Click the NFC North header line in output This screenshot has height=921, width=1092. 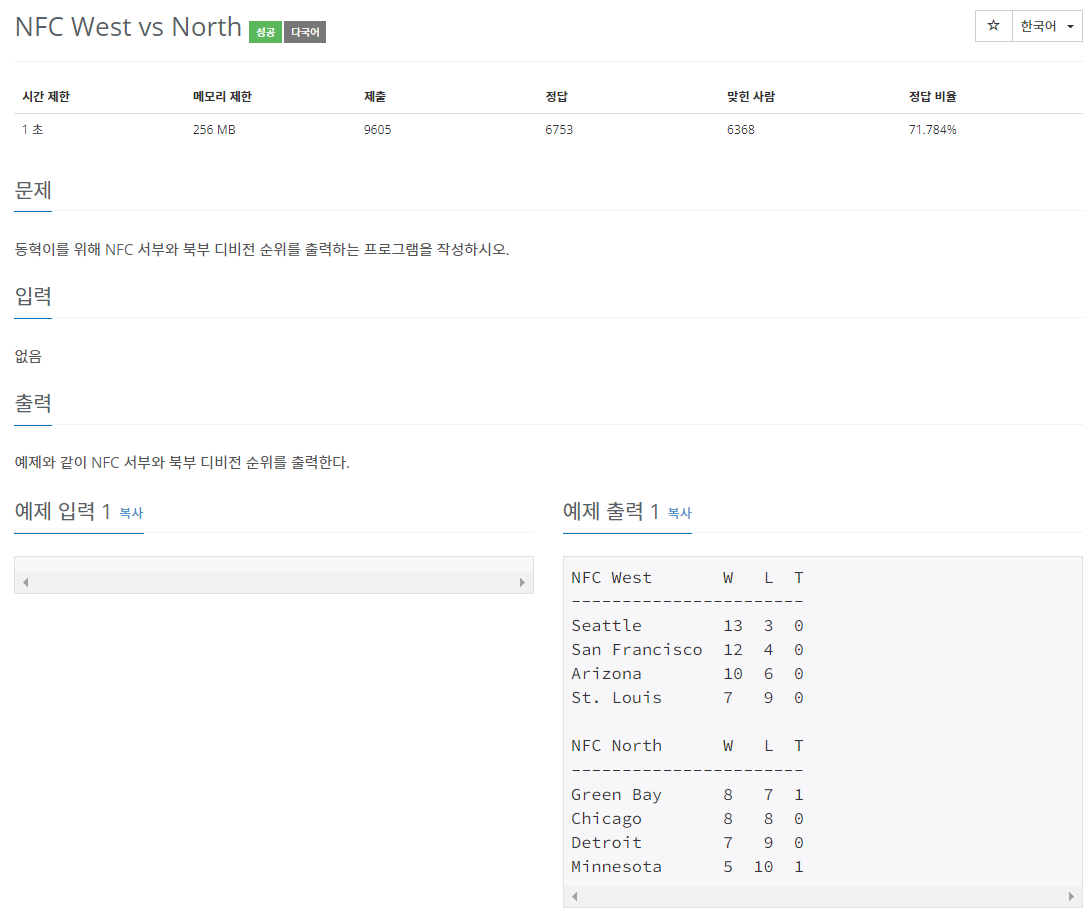(687, 745)
